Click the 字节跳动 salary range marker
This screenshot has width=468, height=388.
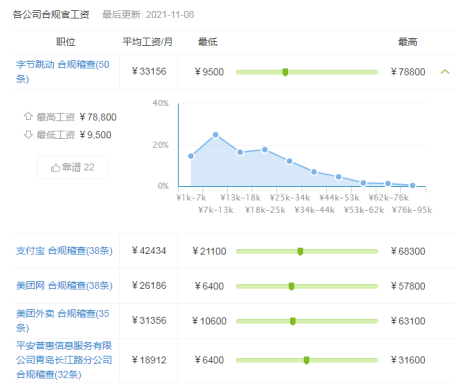[x=285, y=72]
